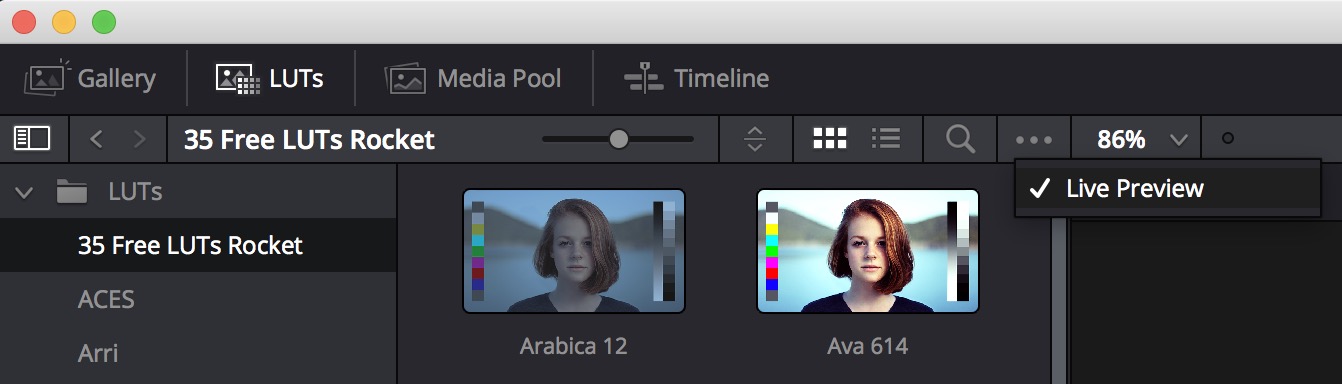Click the Ava 614 label
The width and height of the screenshot is (1342, 384).
(x=868, y=347)
